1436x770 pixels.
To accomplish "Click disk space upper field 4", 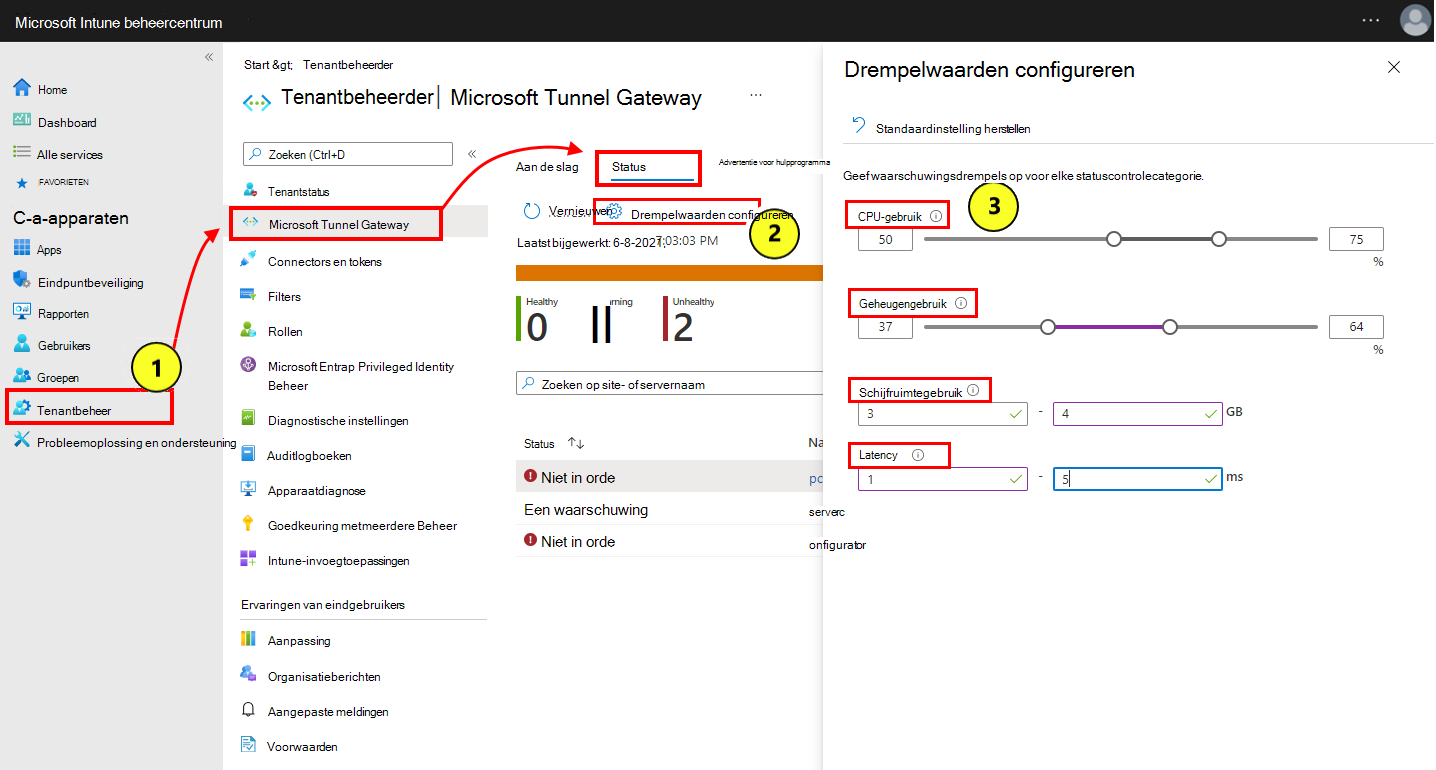I will click(x=1137, y=413).
